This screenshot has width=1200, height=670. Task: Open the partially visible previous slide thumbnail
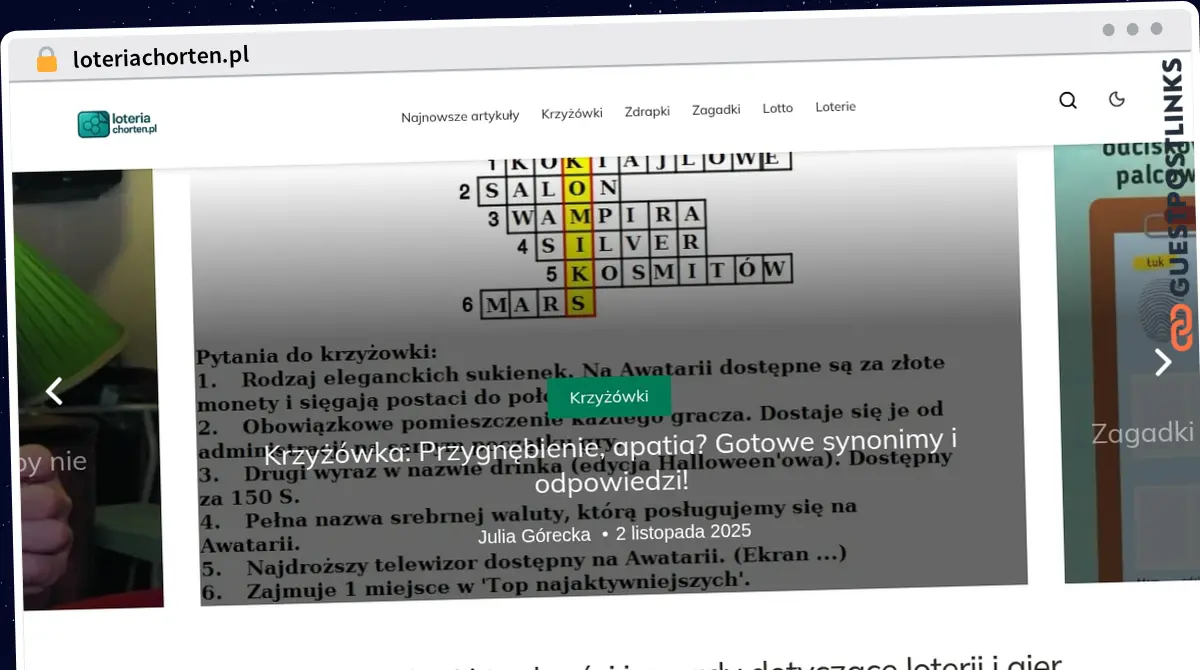point(88,390)
